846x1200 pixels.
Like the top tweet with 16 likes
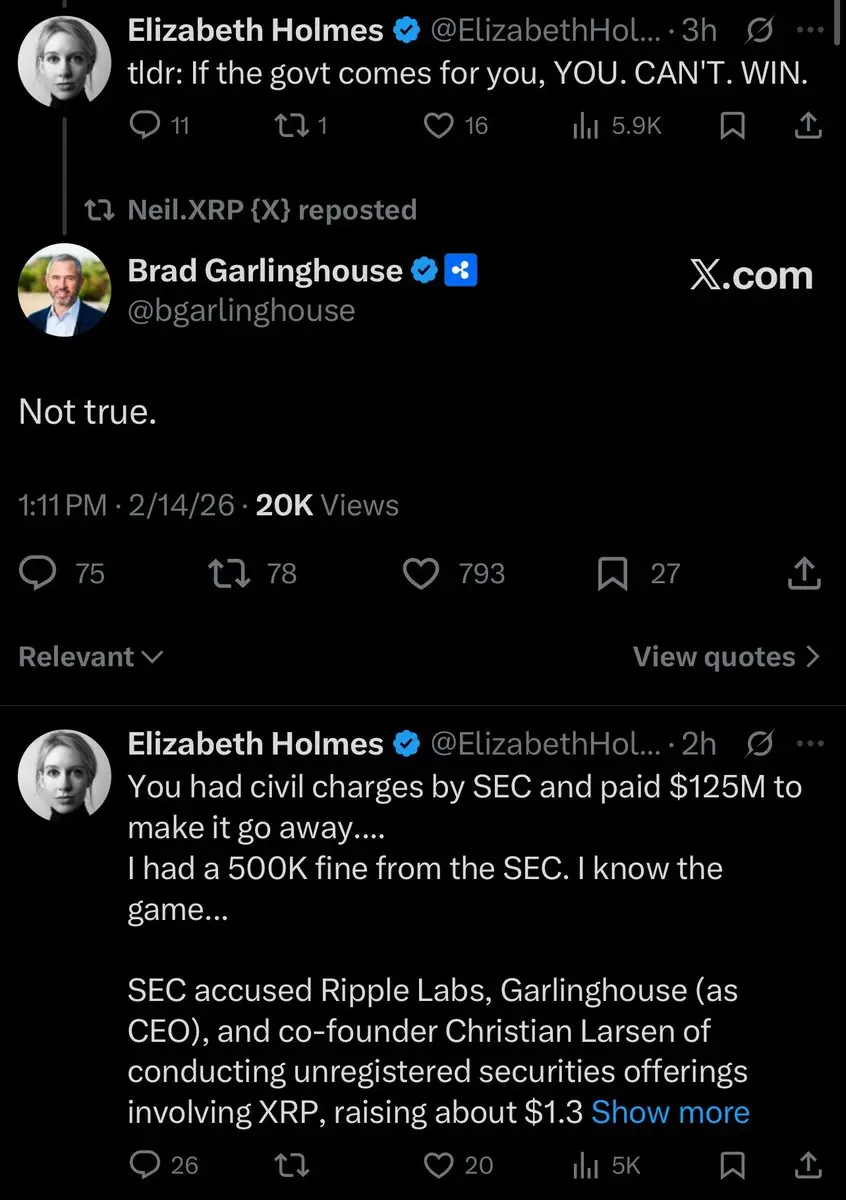click(456, 125)
